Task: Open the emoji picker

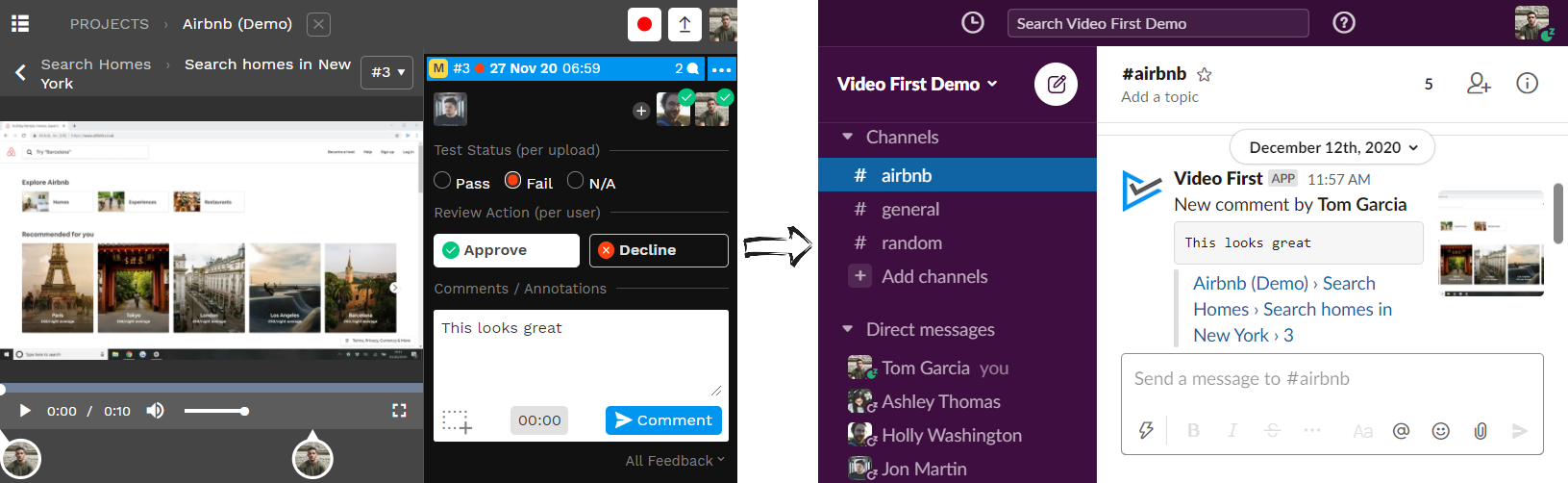Action: [x=1440, y=431]
